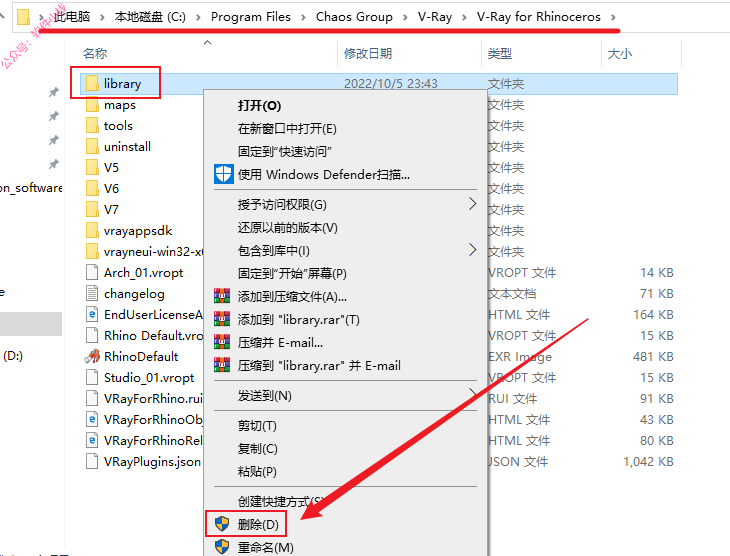Click the VRayPlugins.json file icon

92,461
